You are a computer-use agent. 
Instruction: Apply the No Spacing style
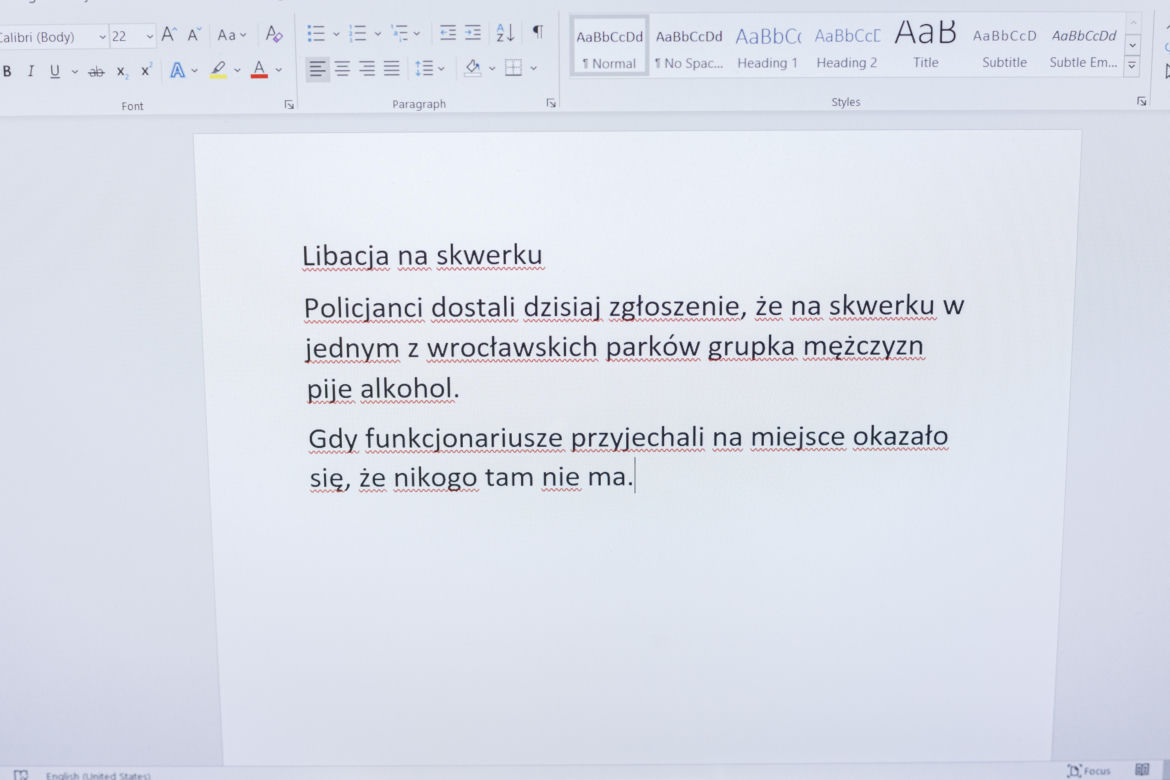tap(689, 46)
